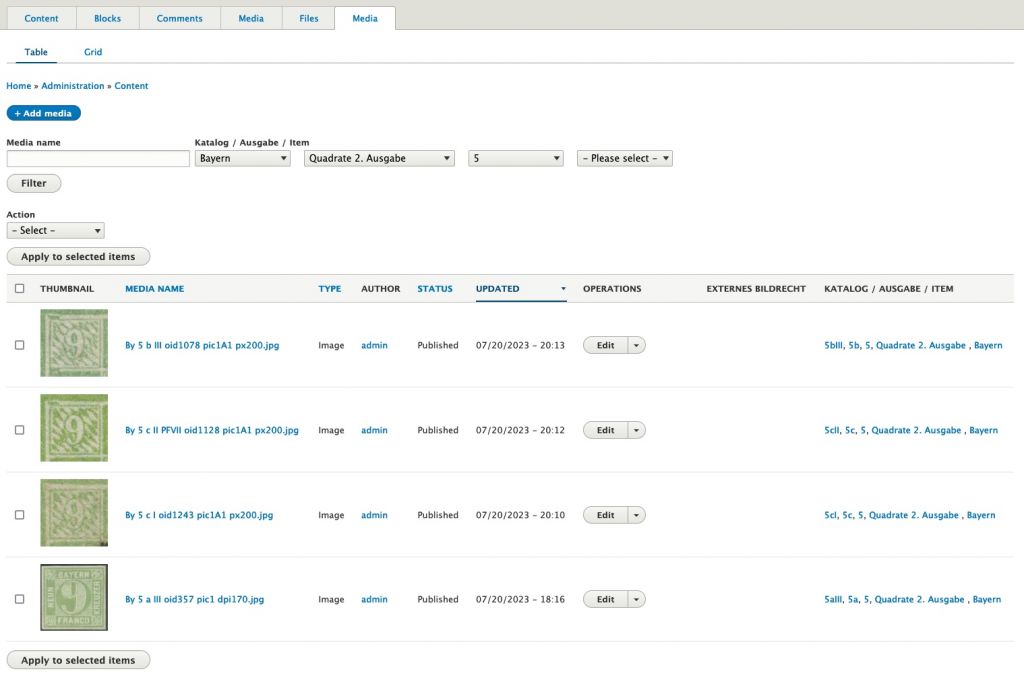This screenshot has width=1024, height=686.
Task: Check the By 5 c I row checkbox
Action: (x=20, y=515)
